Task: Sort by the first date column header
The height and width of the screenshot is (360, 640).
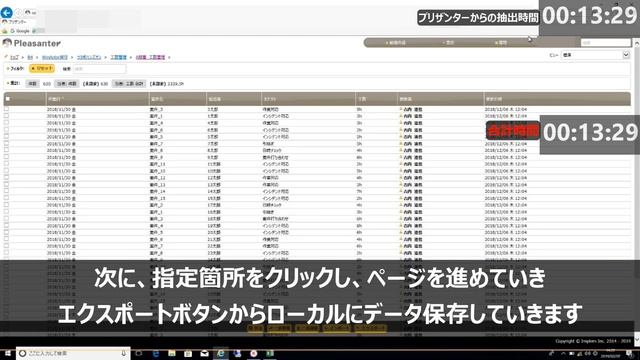Action: tap(97, 99)
